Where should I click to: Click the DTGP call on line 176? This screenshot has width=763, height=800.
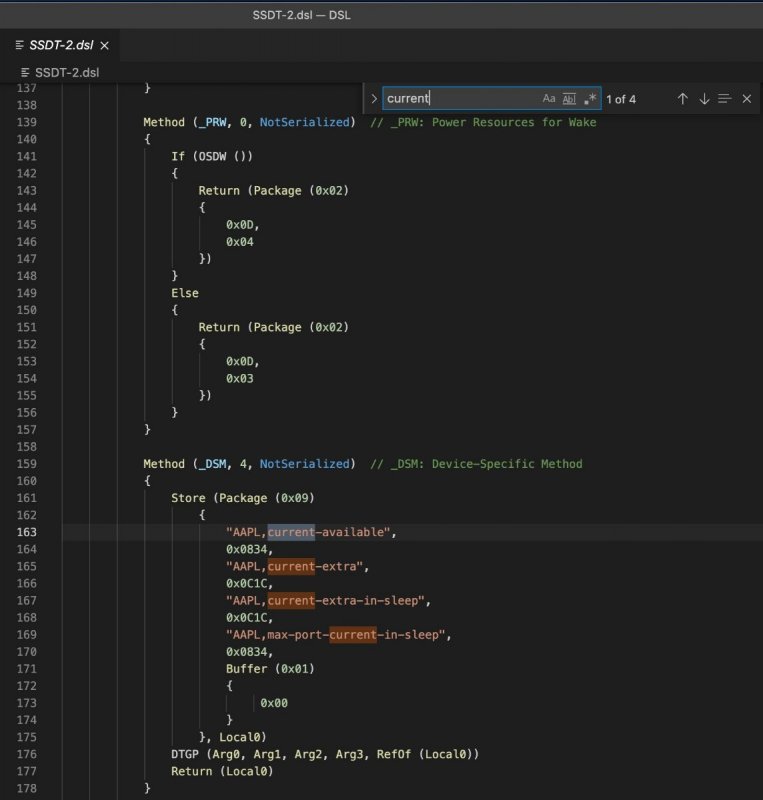[x=188, y=754]
